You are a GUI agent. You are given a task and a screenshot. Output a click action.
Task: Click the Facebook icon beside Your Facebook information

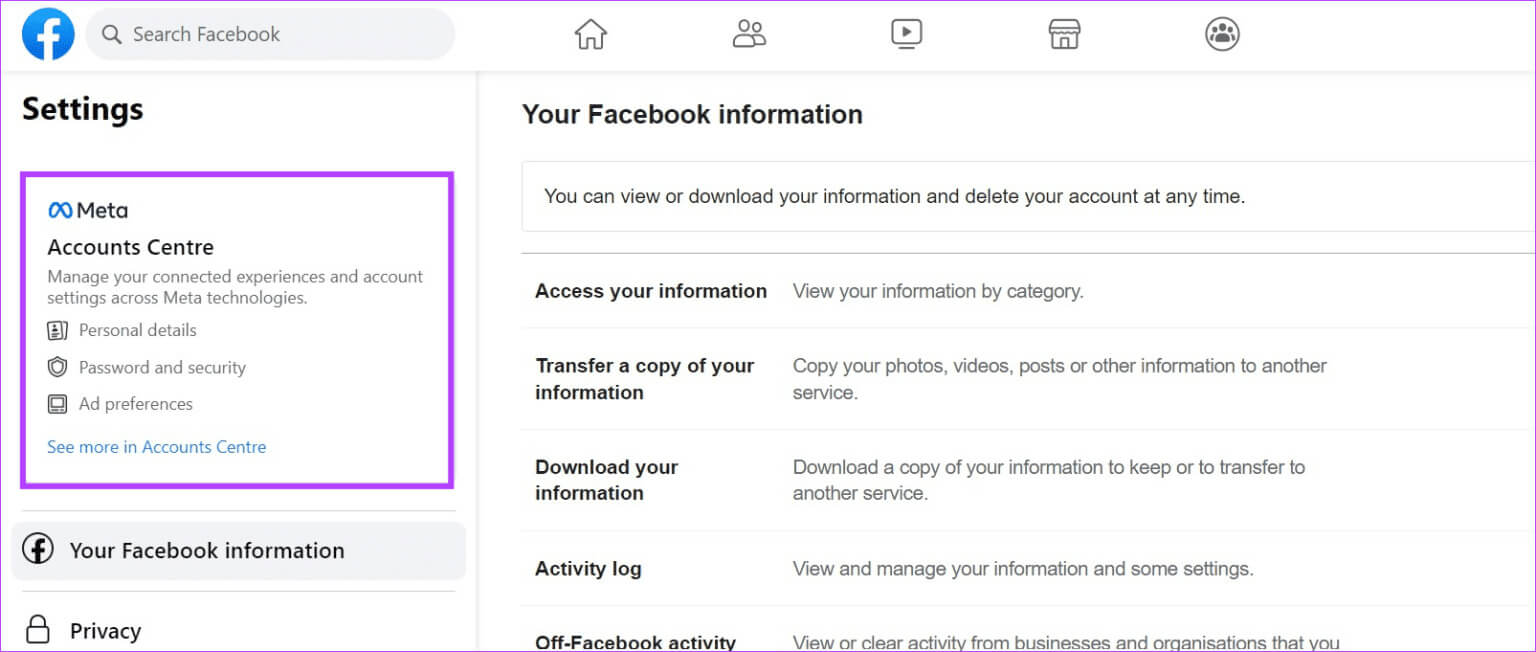(38, 549)
